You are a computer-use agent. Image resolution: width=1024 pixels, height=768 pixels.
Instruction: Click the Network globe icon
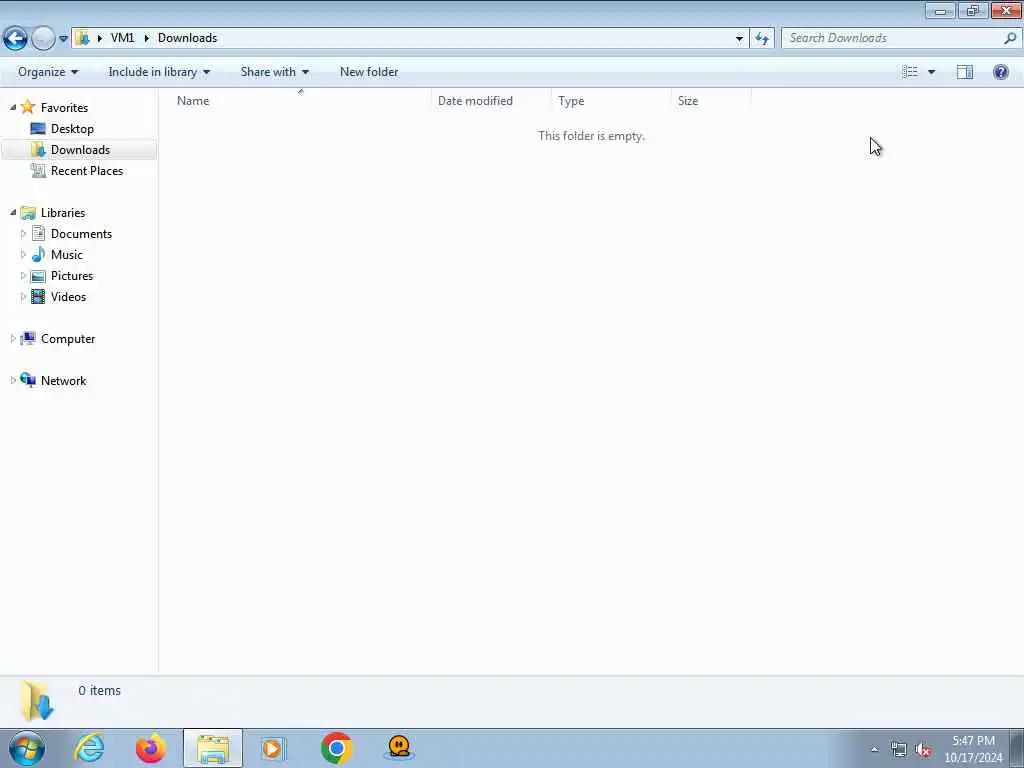point(27,380)
